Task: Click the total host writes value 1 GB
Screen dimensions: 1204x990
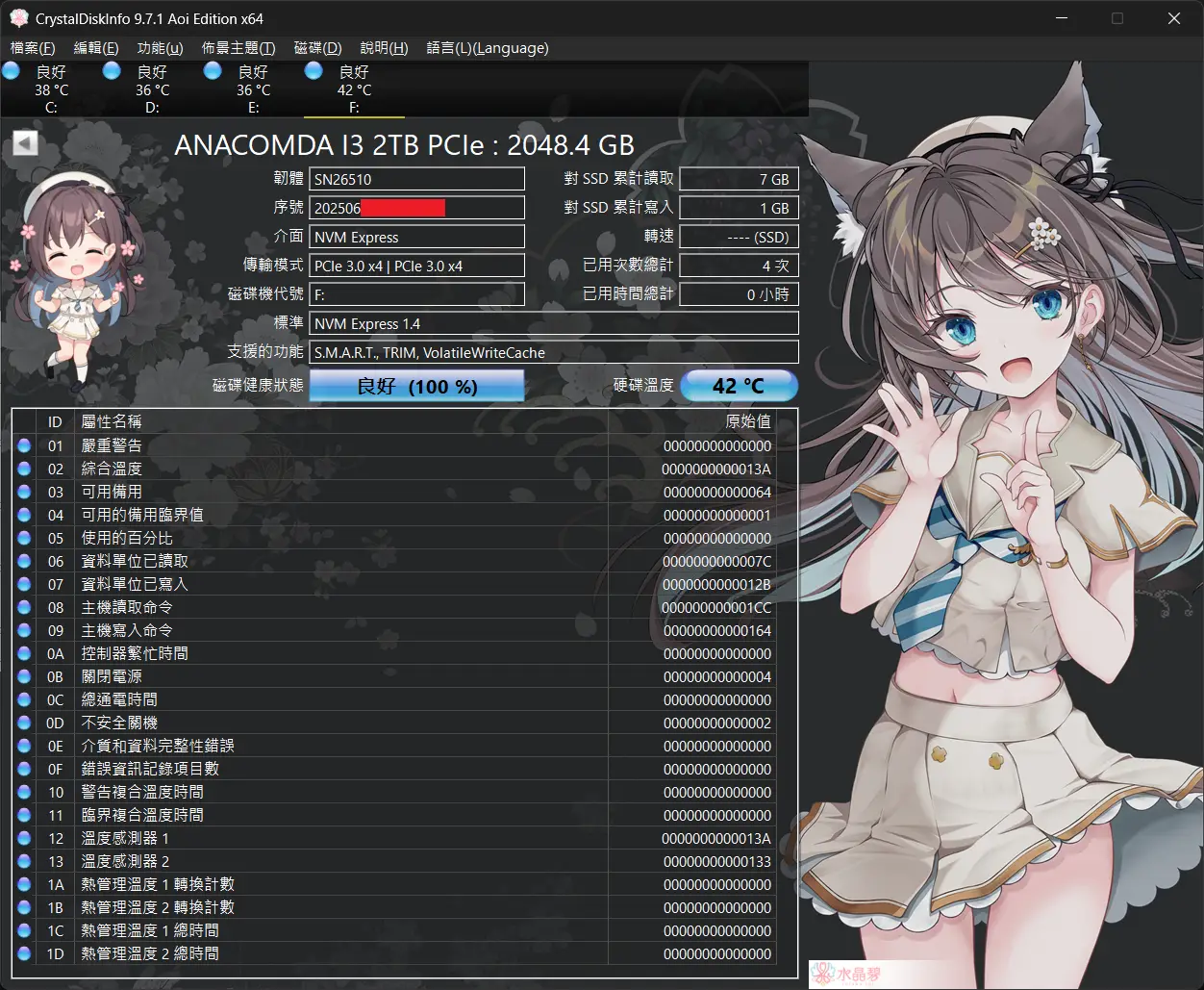Action: [x=739, y=208]
